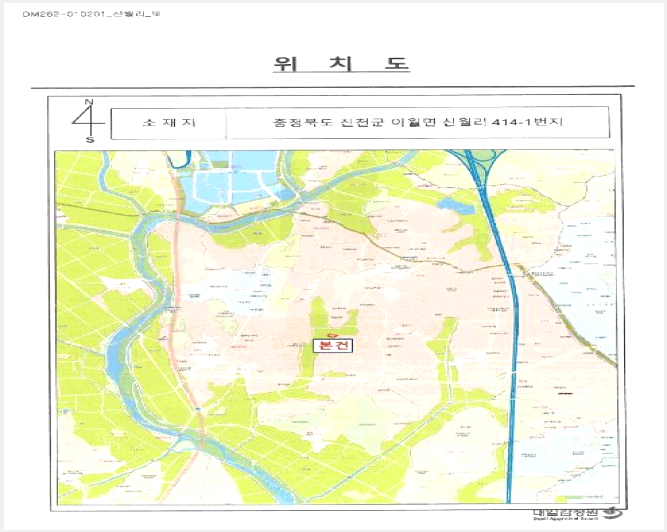
Task: Click the 소재지 label cell
Action: coord(168,123)
